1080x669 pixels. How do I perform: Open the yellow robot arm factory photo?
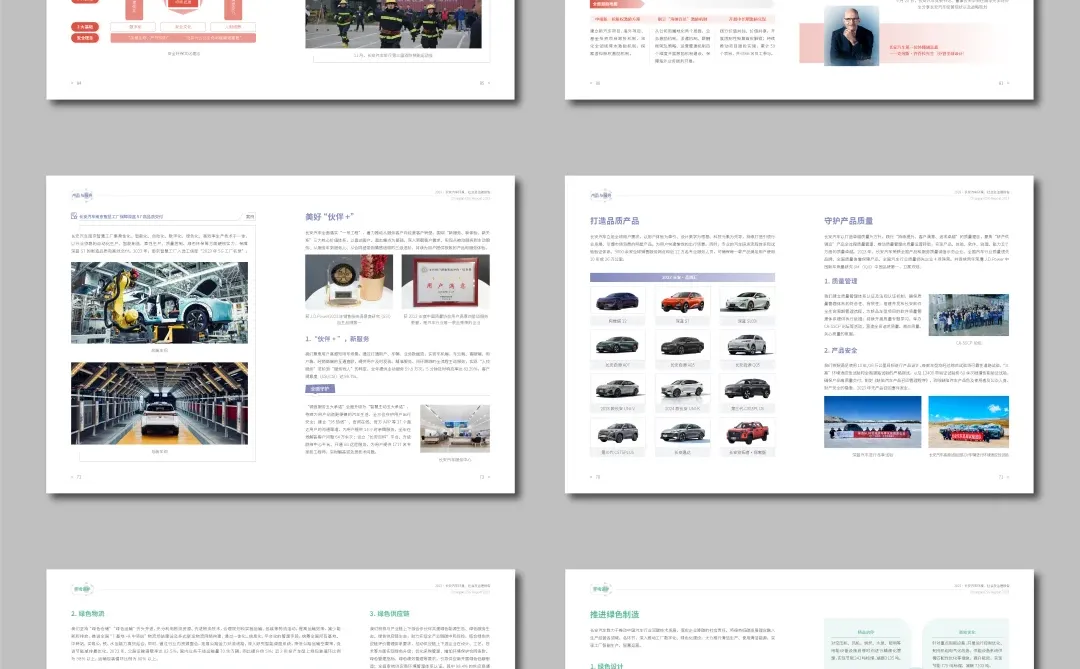click(159, 302)
